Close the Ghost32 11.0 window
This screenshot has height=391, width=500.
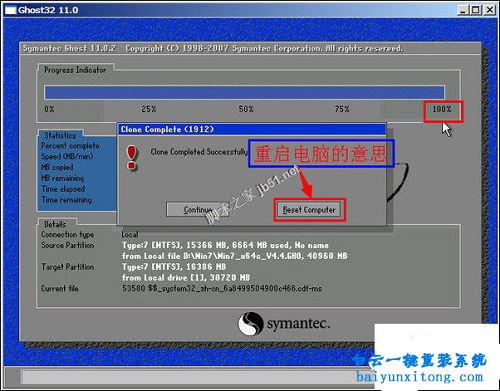coord(489,10)
